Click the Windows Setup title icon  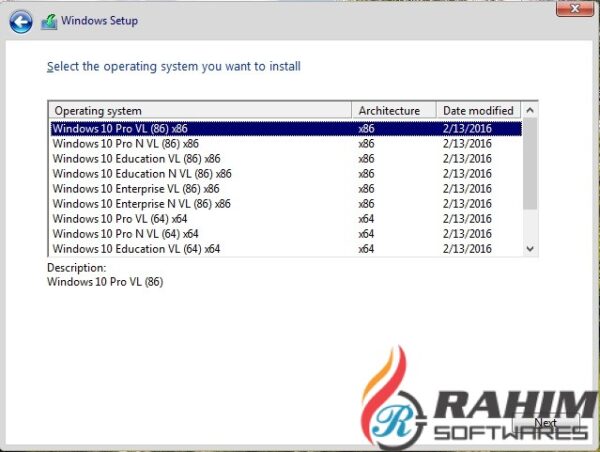pyautogui.click(x=49, y=22)
